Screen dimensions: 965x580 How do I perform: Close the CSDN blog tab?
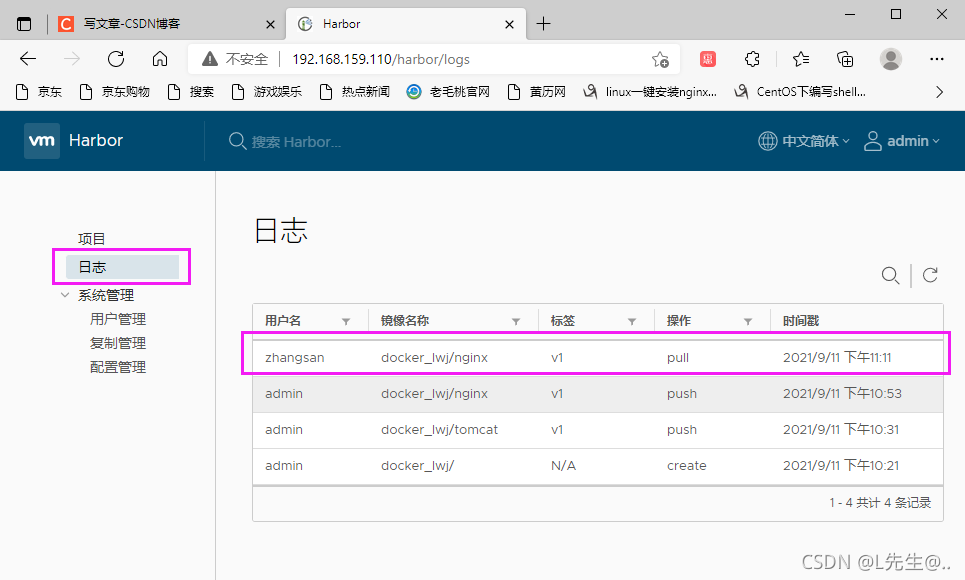coord(270,25)
